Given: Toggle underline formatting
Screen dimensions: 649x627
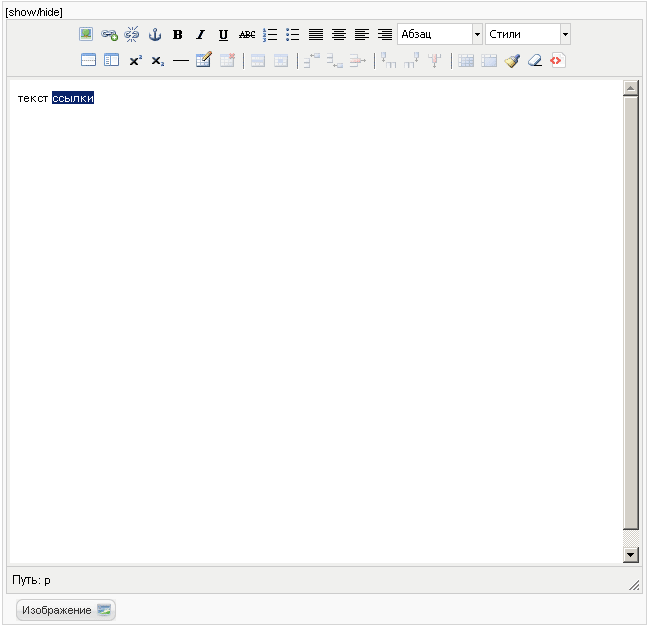Looking at the screenshot, I should click(x=223, y=34).
